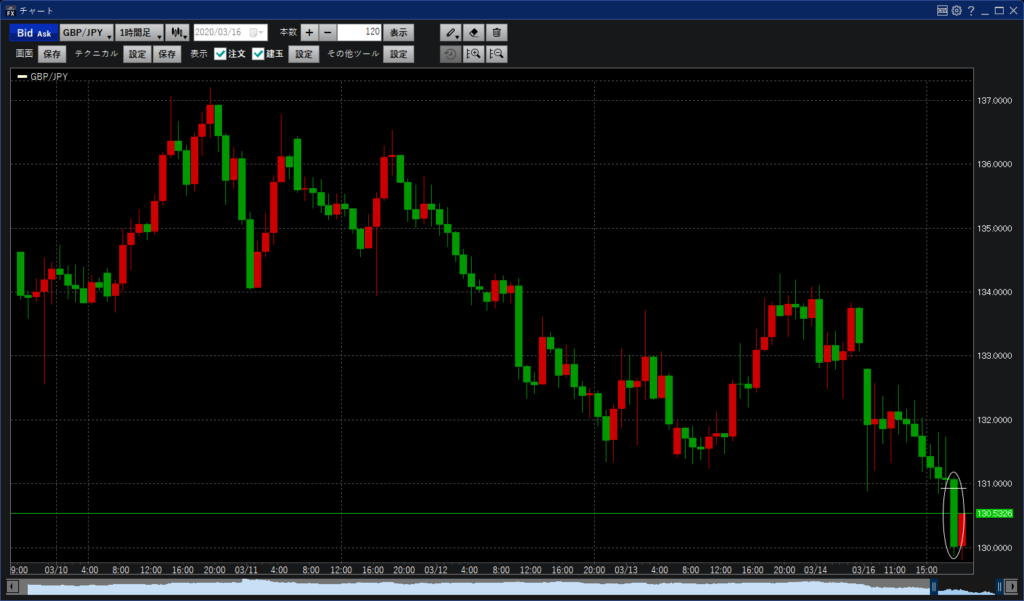Zoom out on the chart vertically
1024x601 pixels.
pyautogui.click(x=496, y=54)
